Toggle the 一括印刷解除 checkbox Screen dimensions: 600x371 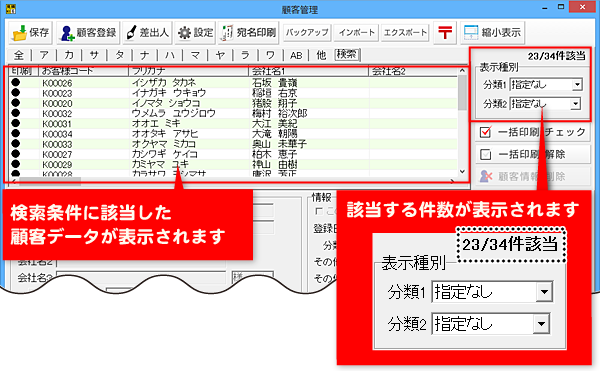pos(485,155)
